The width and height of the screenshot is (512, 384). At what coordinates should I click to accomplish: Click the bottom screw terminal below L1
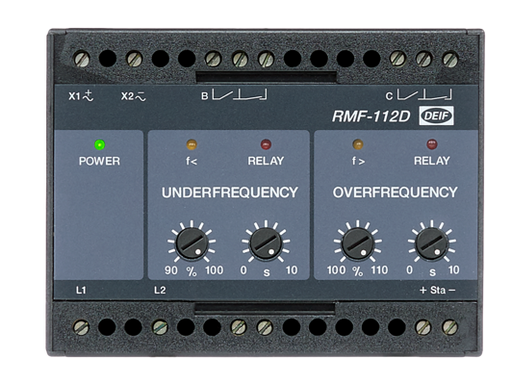tap(81, 327)
